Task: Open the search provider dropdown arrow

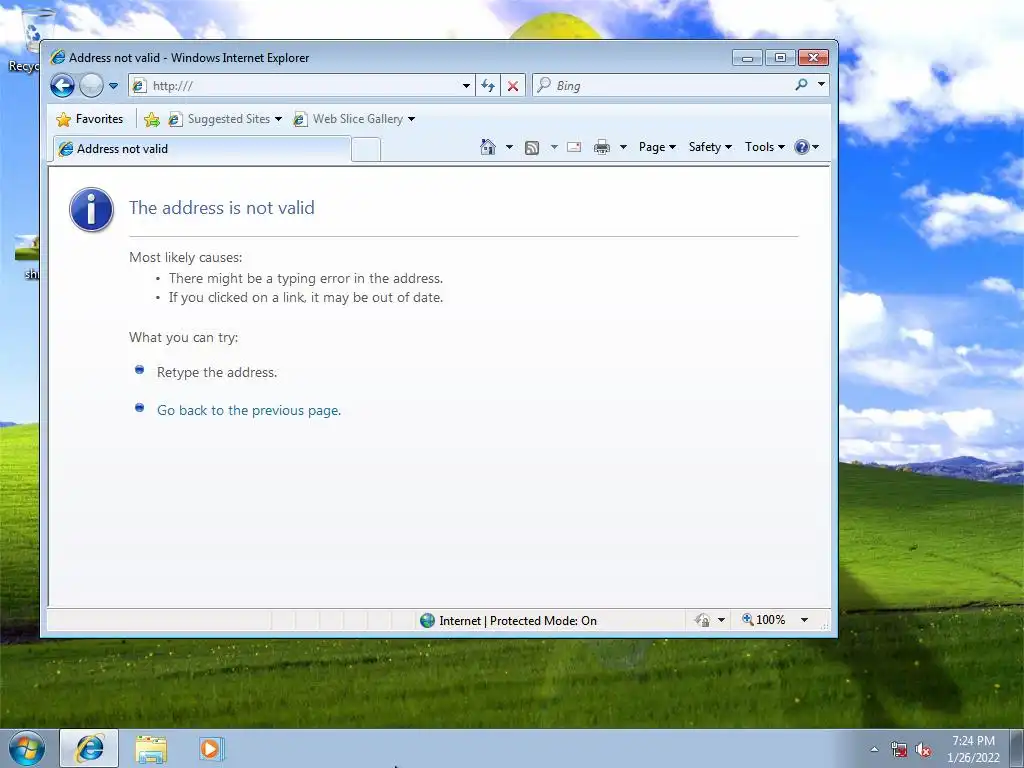Action: click(x=821, y=84)
